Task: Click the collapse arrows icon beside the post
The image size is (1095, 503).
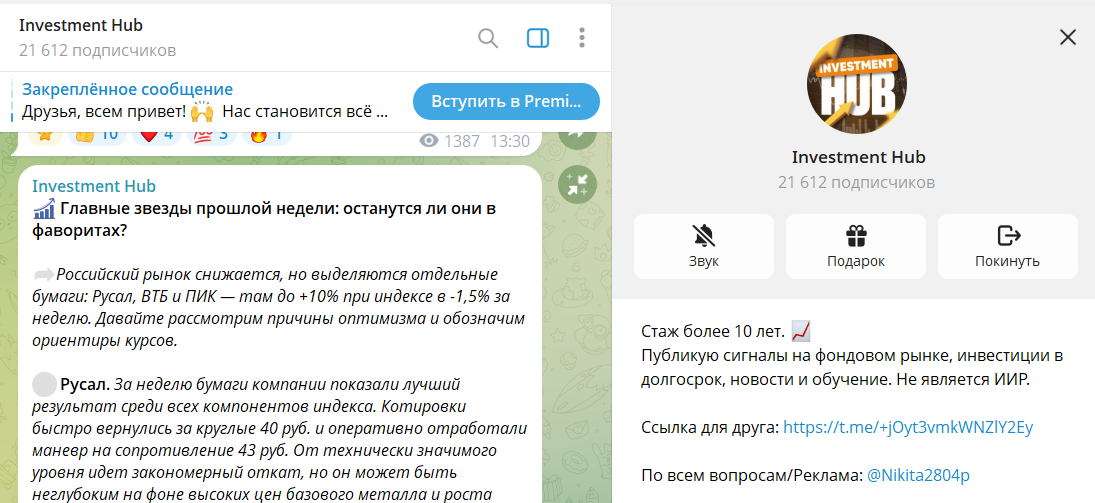Action: (577, 184)
